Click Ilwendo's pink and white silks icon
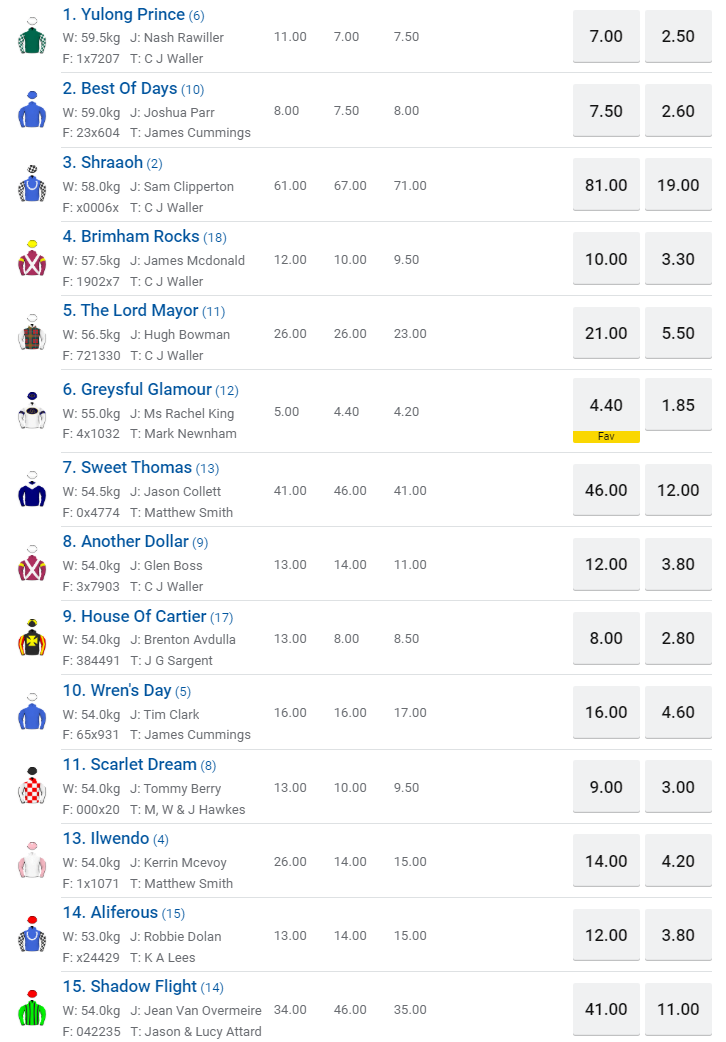Image resolution: width=726 pixels, height=1042 pixels. click(32, 861)
